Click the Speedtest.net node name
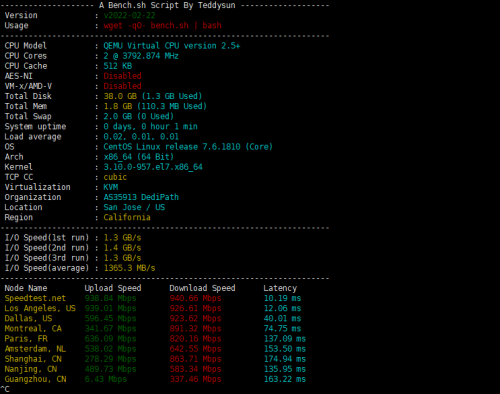Viewport: 500px width, 394px height. tap(35, 298)
